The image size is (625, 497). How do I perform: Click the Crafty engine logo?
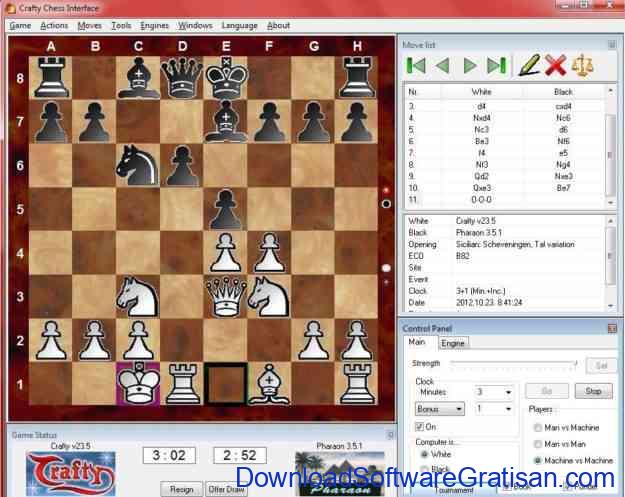tap(71, 473)
